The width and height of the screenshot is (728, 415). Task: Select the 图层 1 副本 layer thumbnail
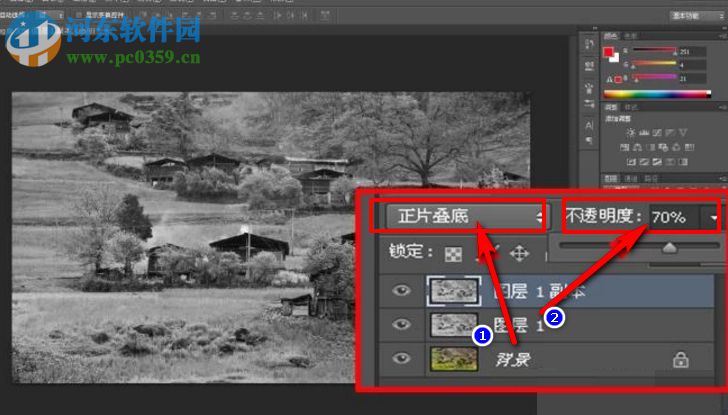point(454,291)
